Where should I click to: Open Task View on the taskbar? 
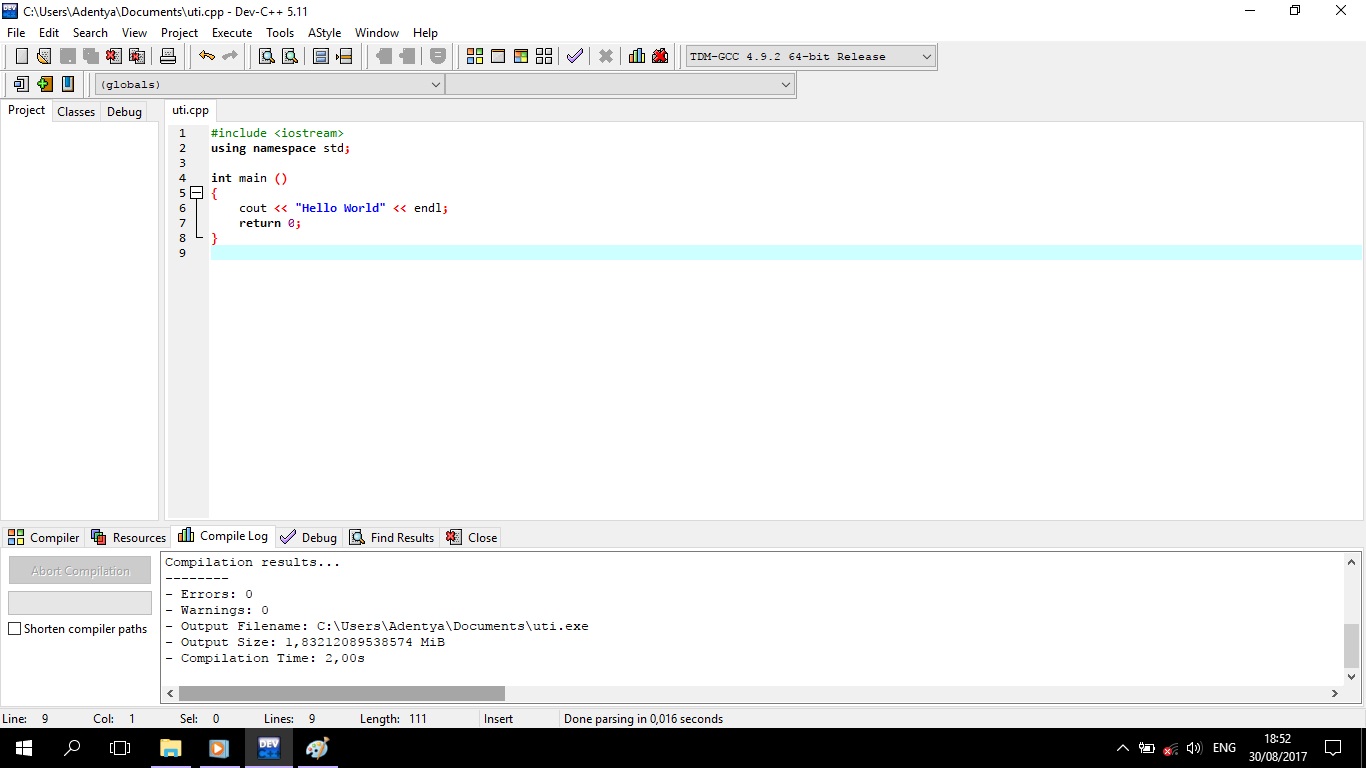pos(120,748)
